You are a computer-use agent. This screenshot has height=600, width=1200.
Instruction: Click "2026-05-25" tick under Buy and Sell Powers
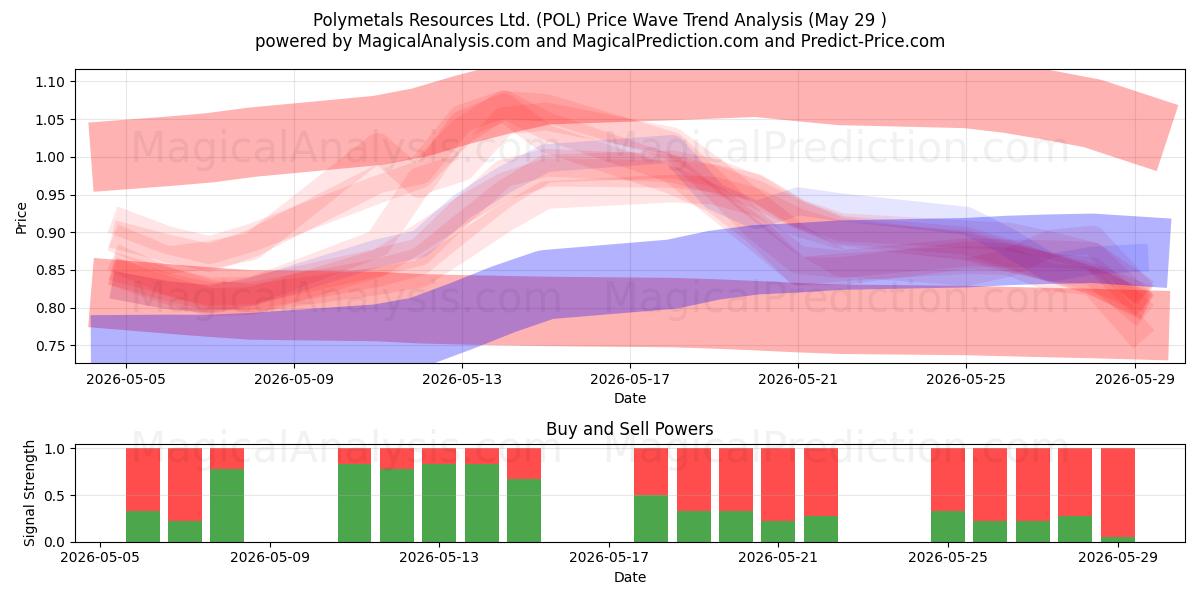pos(948,559)
